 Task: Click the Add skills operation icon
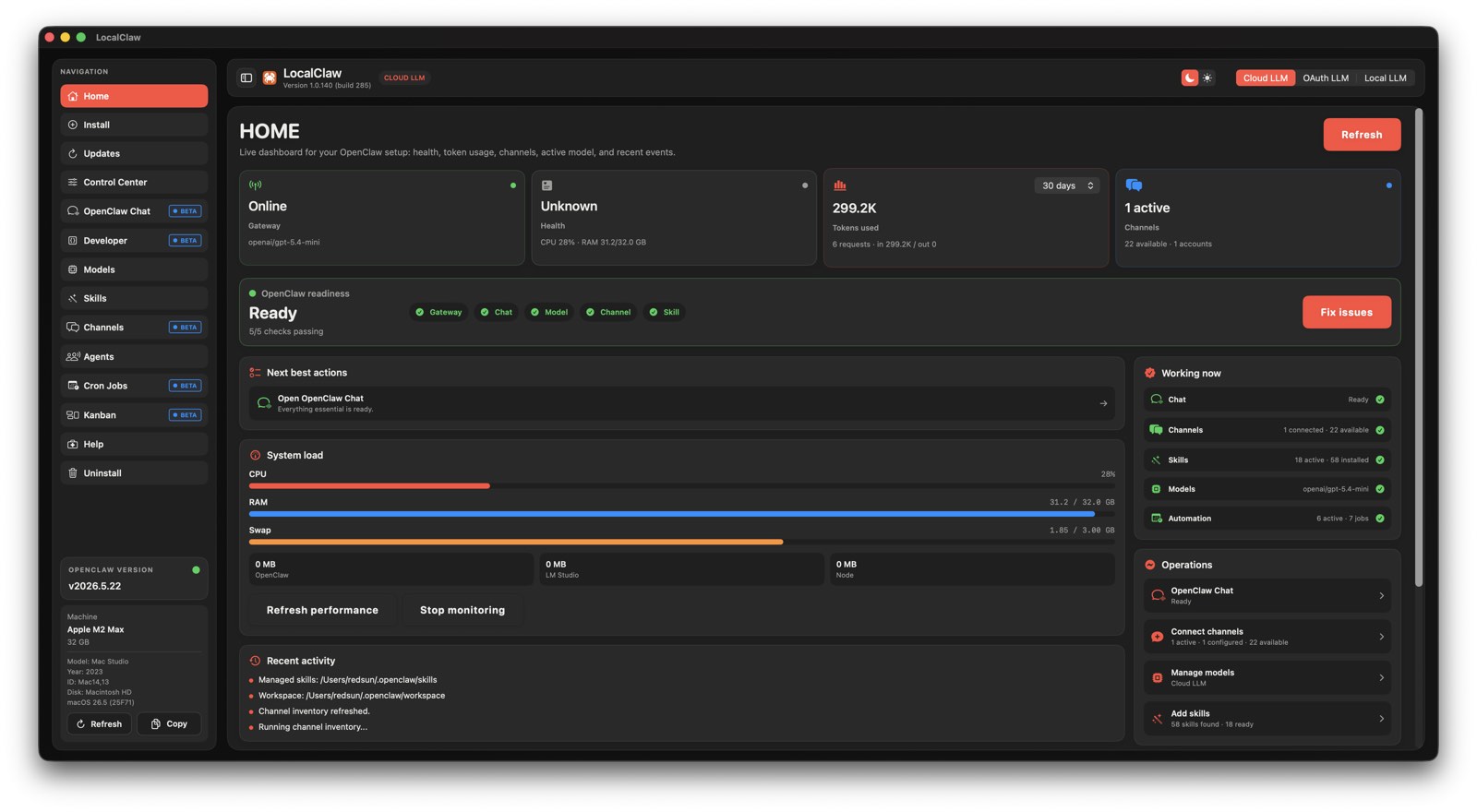[1158, 719]
